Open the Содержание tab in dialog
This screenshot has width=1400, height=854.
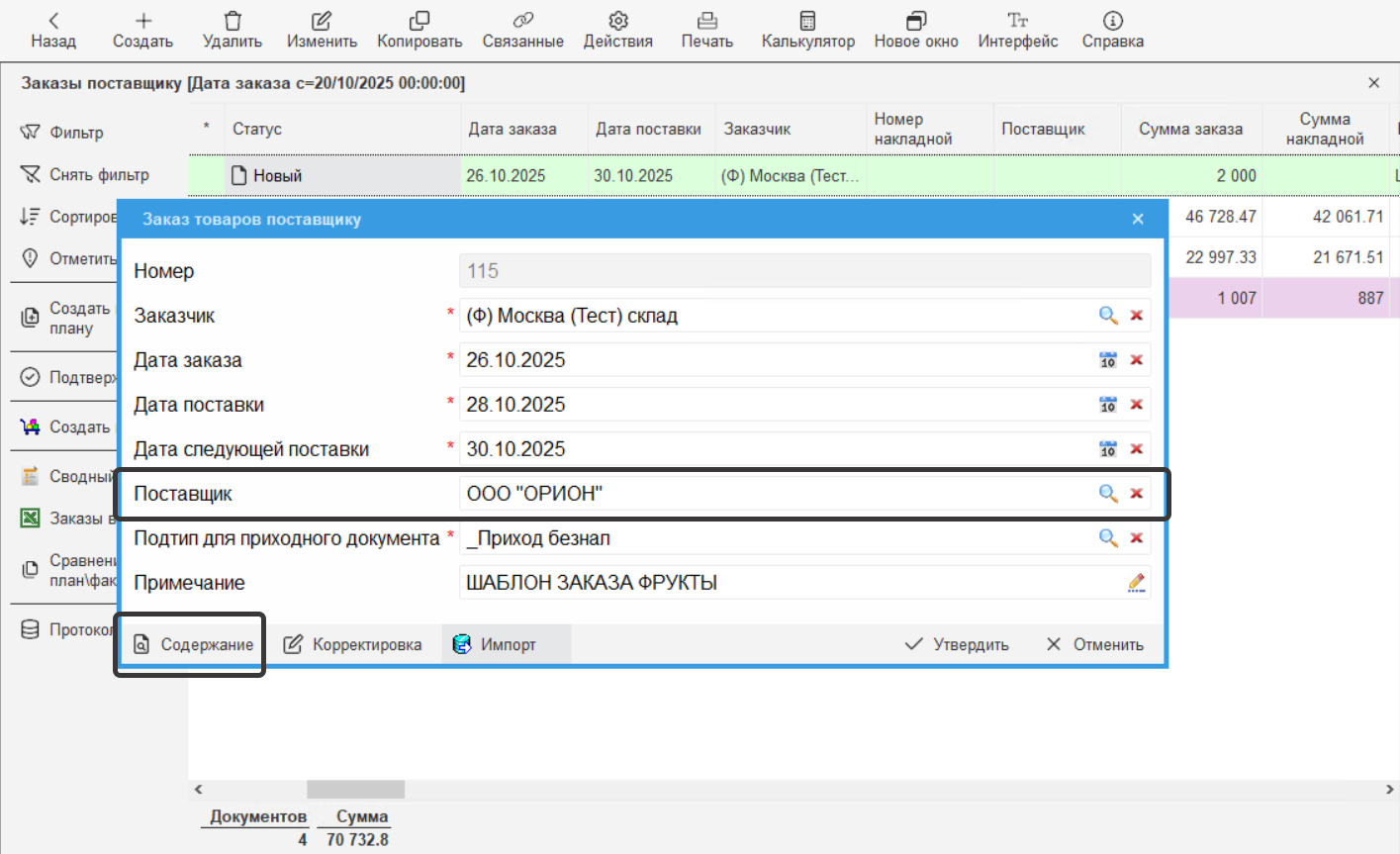(194, 645)
